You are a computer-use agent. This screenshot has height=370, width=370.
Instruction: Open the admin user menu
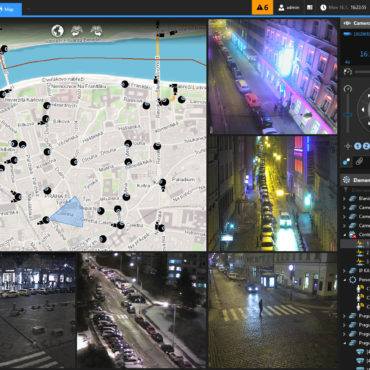click(x=289, y=7)
